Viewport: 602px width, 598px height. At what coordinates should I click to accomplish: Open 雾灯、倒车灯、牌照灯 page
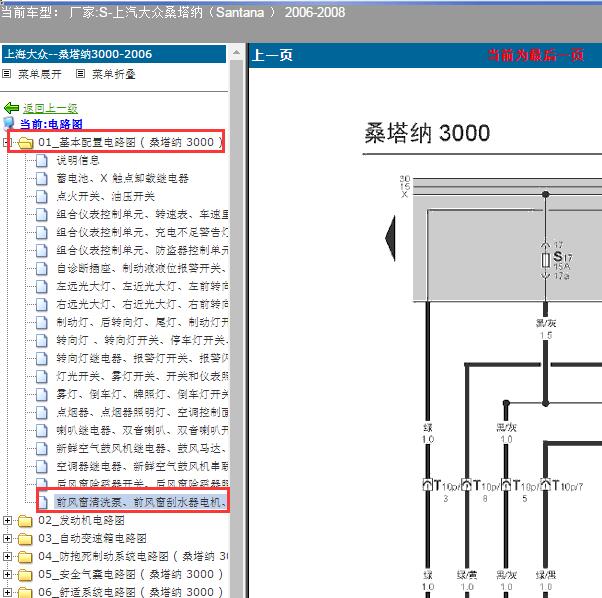click(142, 394)
